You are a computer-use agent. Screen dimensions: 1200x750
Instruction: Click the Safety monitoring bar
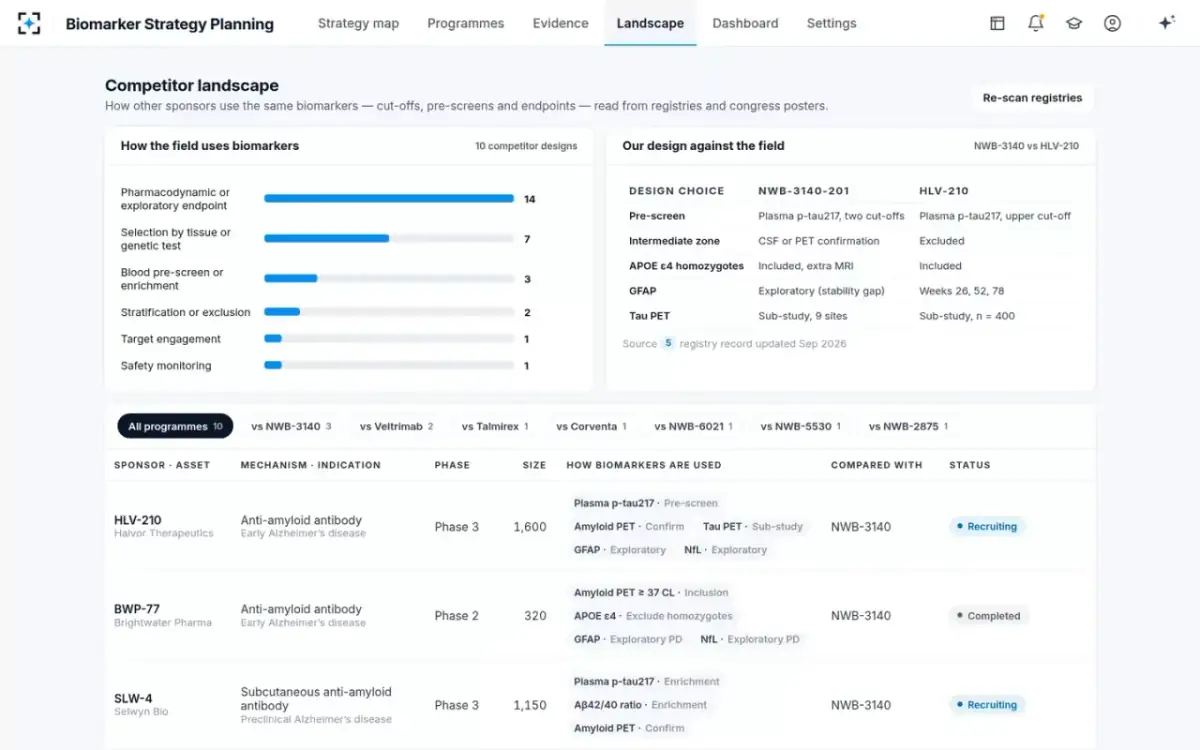tap(389, 366)
